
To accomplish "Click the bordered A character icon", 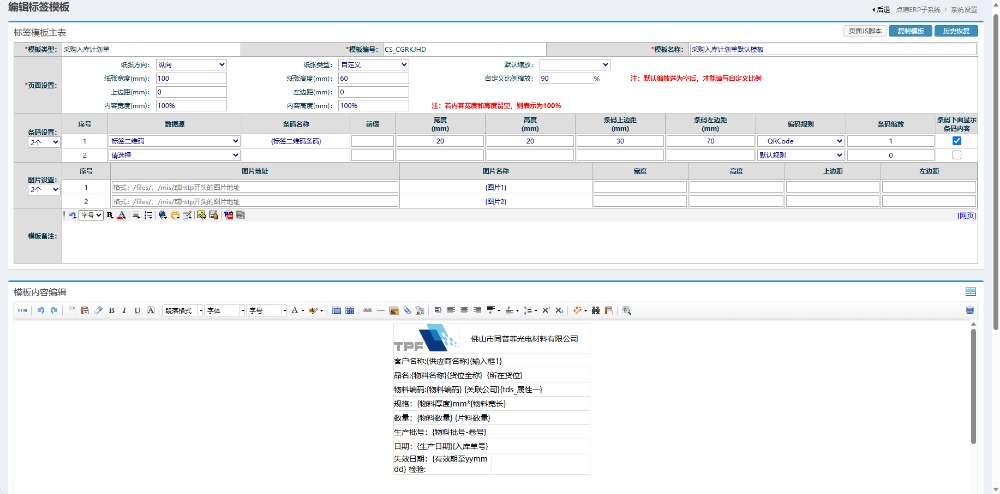I will pyautogui.click(x=151, y=310).
